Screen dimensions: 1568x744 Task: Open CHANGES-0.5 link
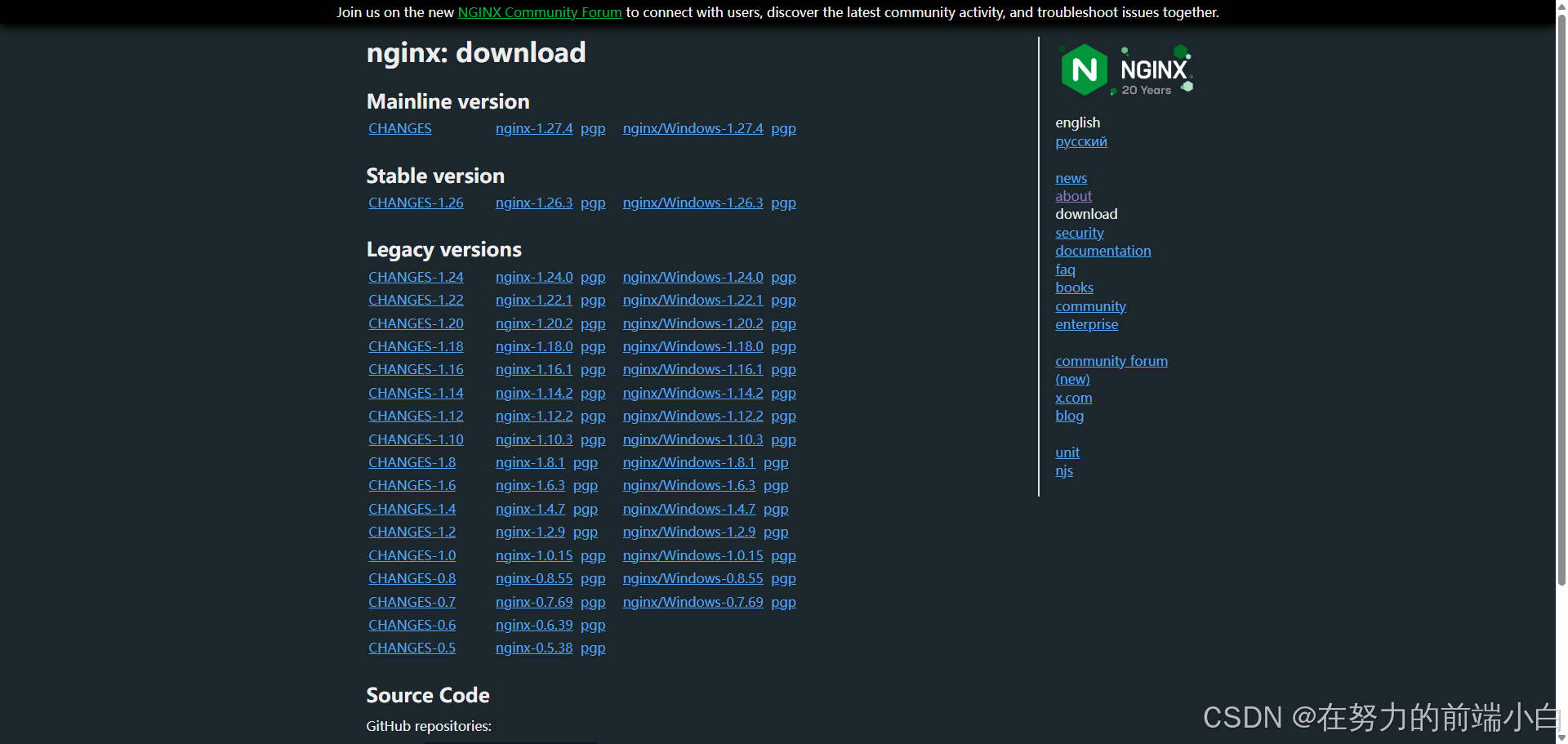click(412, 648)
